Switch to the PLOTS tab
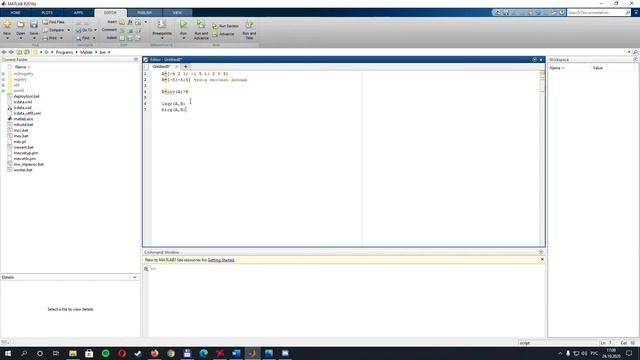Viewport: 640px width, 360px height. point(47,13)
